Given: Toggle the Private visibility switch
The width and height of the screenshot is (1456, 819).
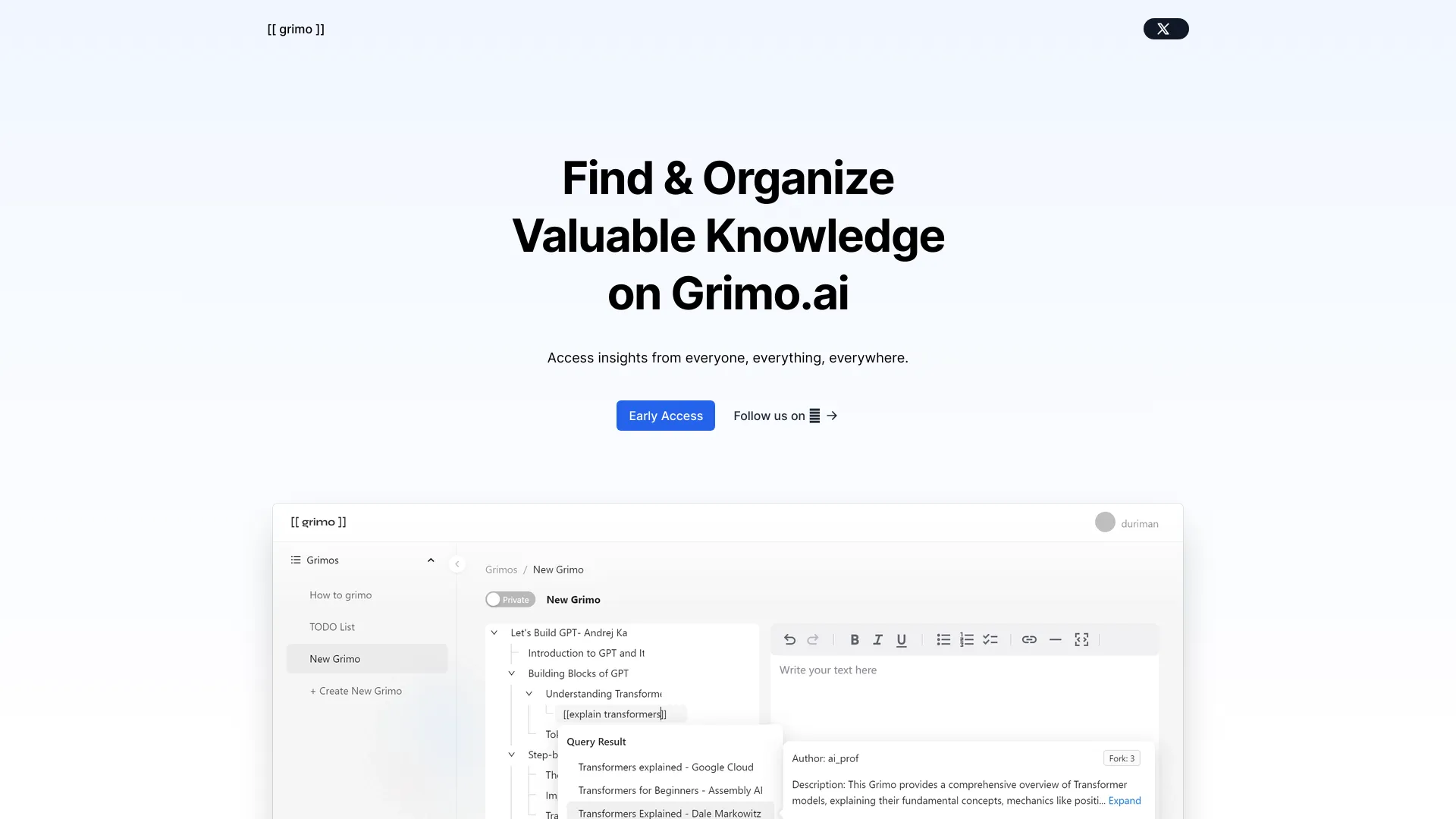Looking at the screenshot, I should 509,598.
